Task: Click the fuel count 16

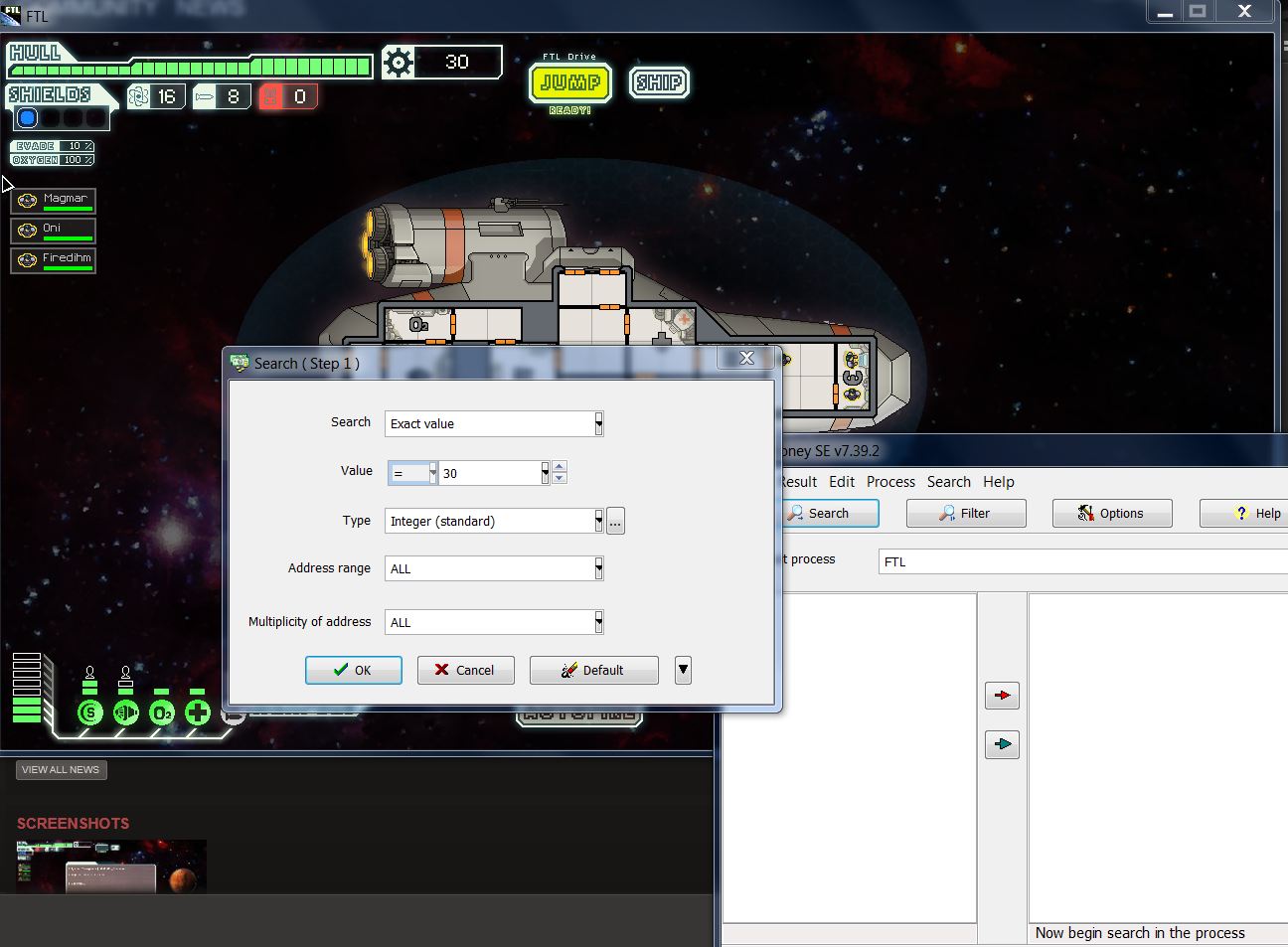Action: point(167,96)
